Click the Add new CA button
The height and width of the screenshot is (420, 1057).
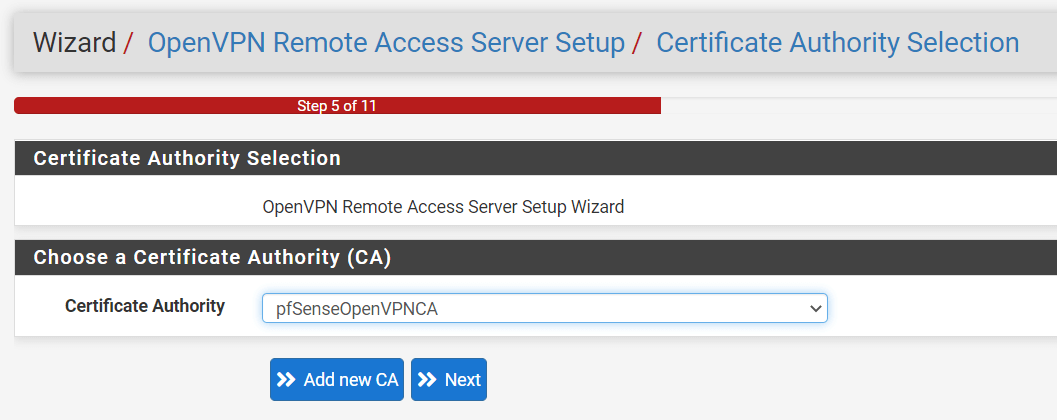coord(337,380)
